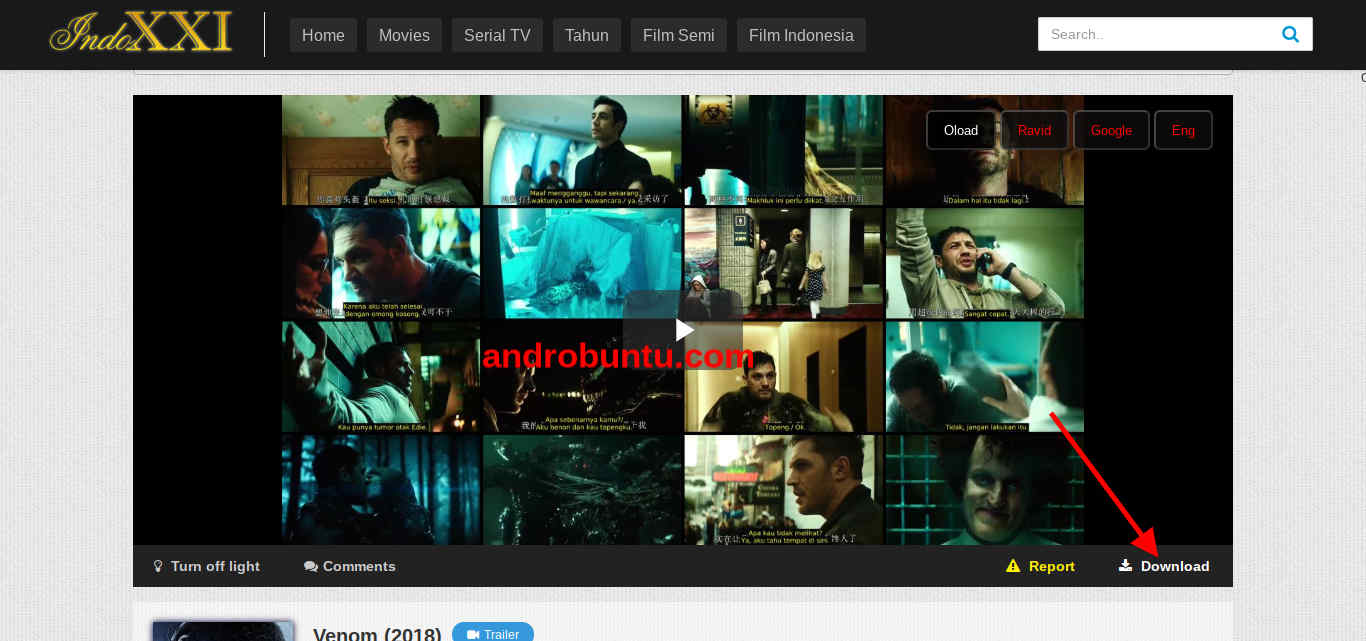The width and height of the screenshot is (1366, 641).
Task: Click the Venom movie poster thumbnail
Action: [x=222, y=630]
